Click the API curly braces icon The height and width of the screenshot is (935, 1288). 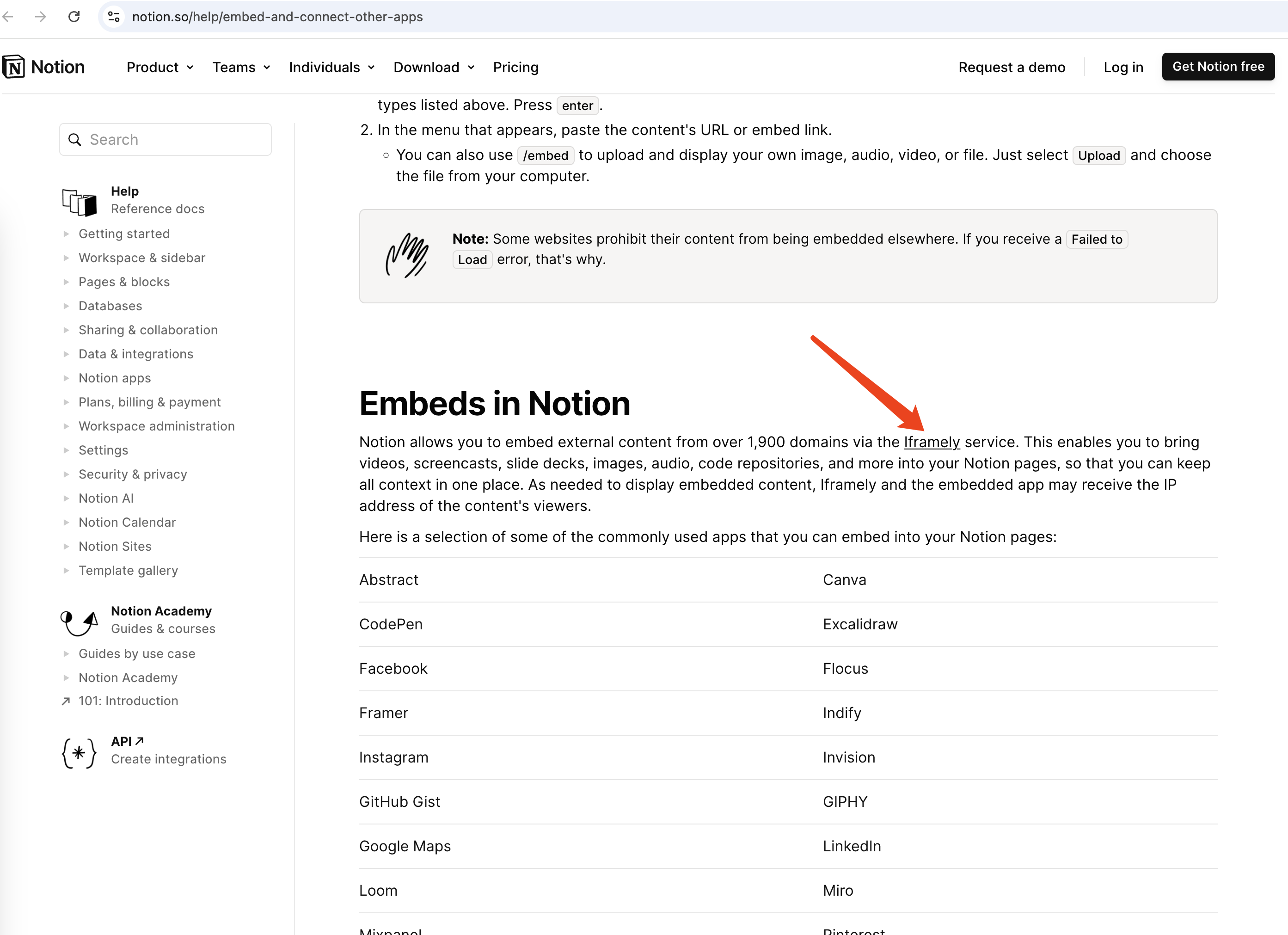click(x=79, y=753)
